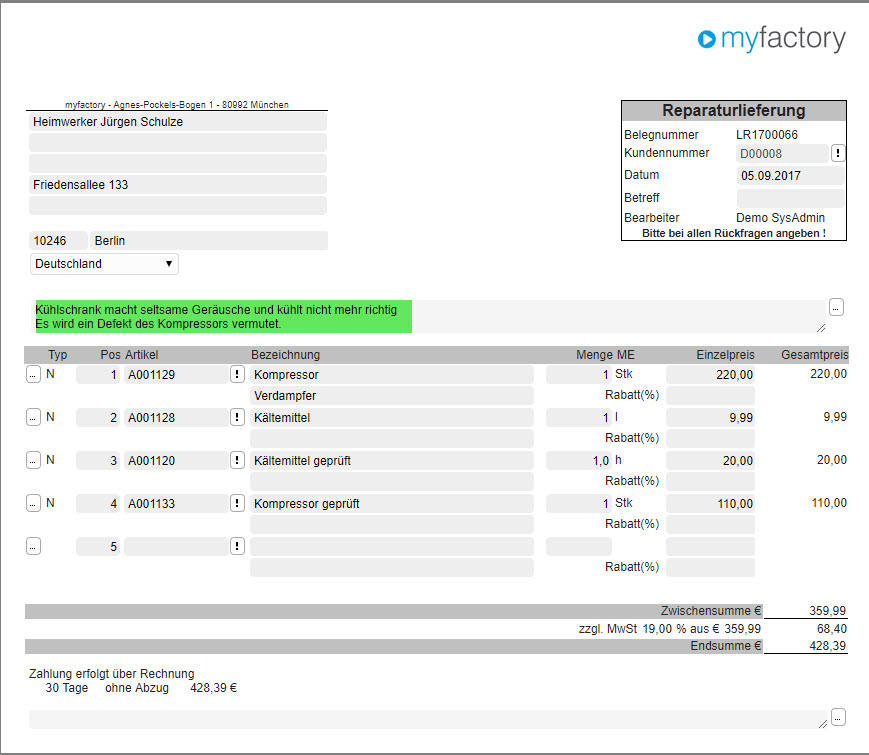This screenshot has width=869, height=755.
Task: Click the MwSt amount 68,40
Action: (832, 629)
